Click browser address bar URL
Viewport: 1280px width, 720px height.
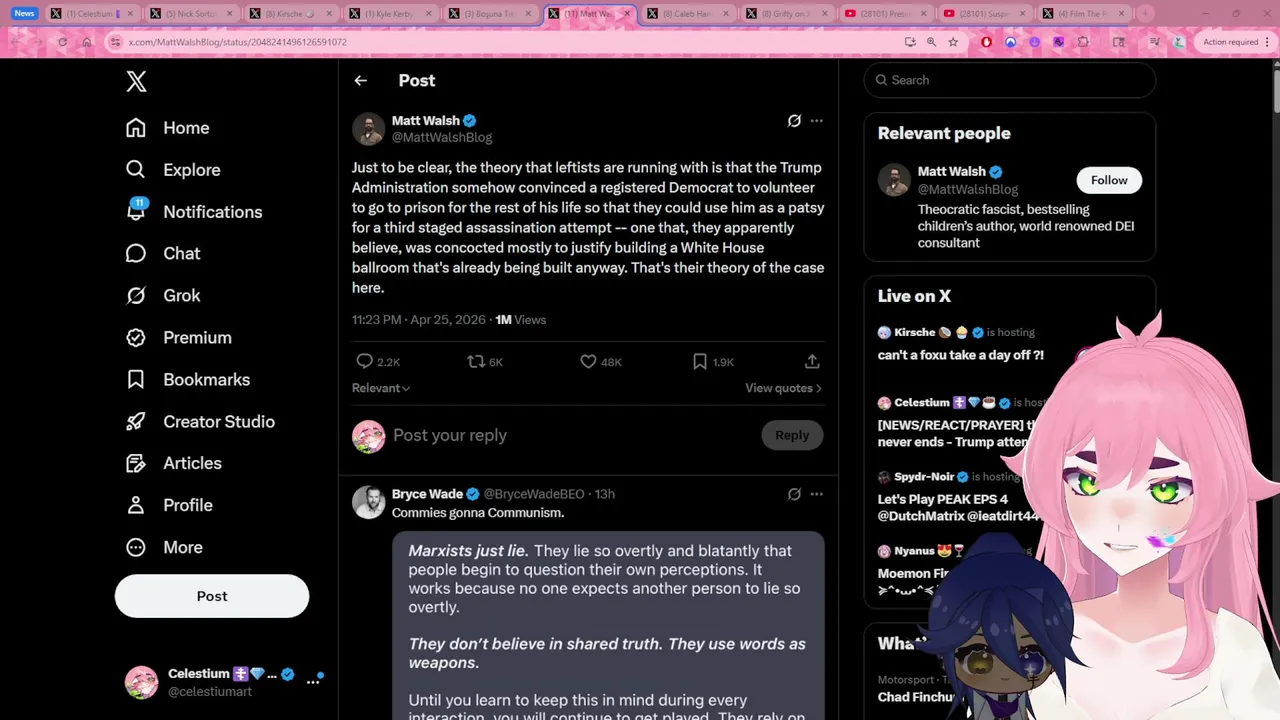click(238, 42)
